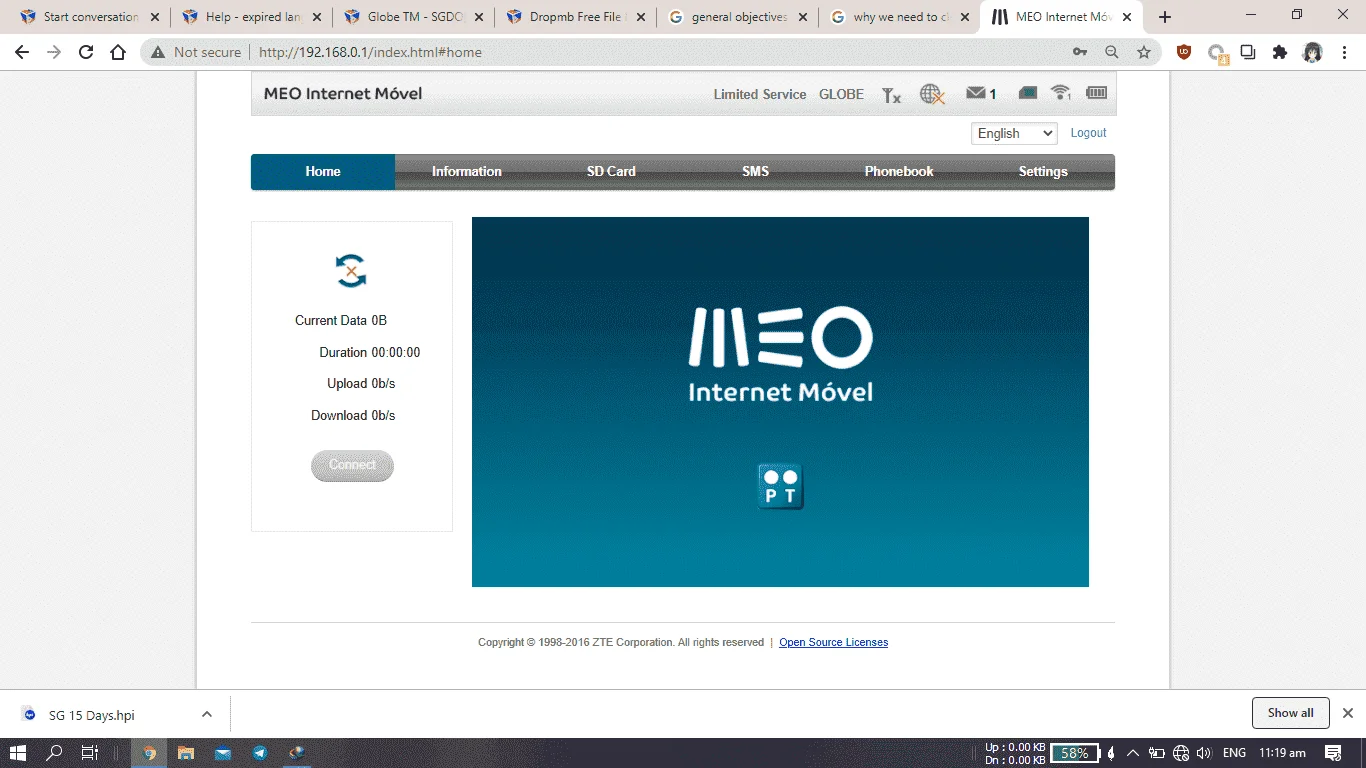Click the Limited Service status text
Image resolution: width=1366 pixels, height=768 pixels.
(x=760, y=95)
